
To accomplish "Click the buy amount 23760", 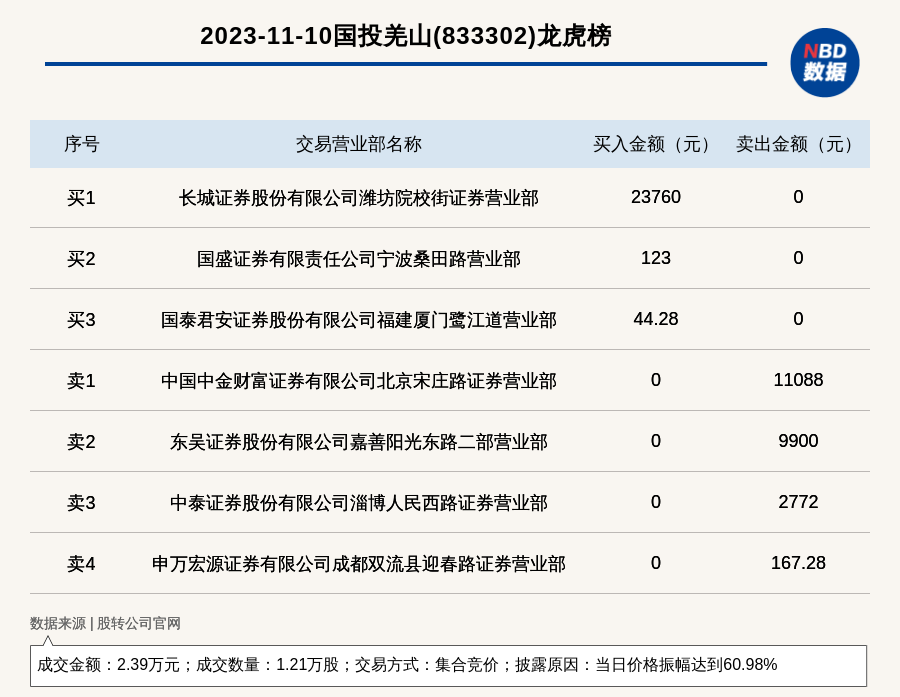I will [x=655, y=197].
